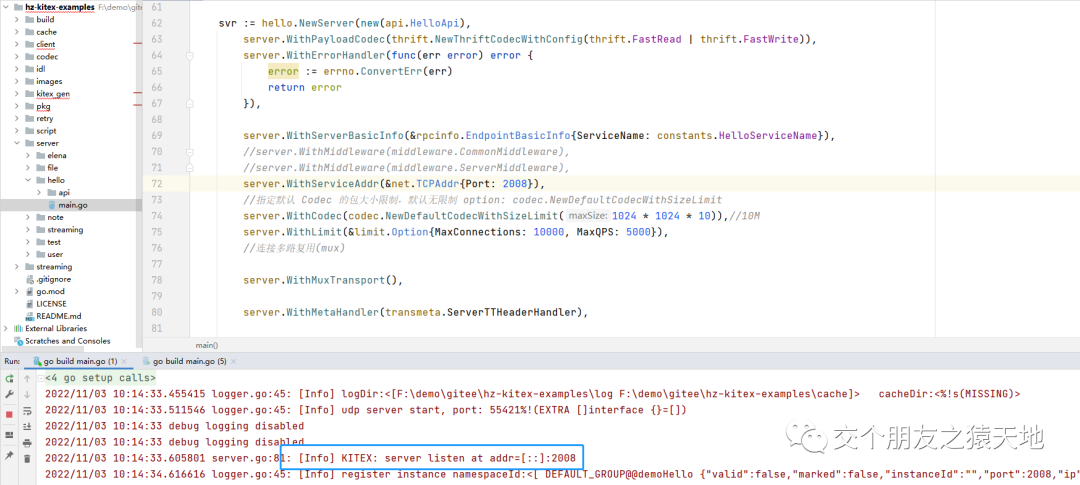Click the Scratches and Consoles icon
1080x485 pixels.
pyautogui.click(x=18, y=341)
